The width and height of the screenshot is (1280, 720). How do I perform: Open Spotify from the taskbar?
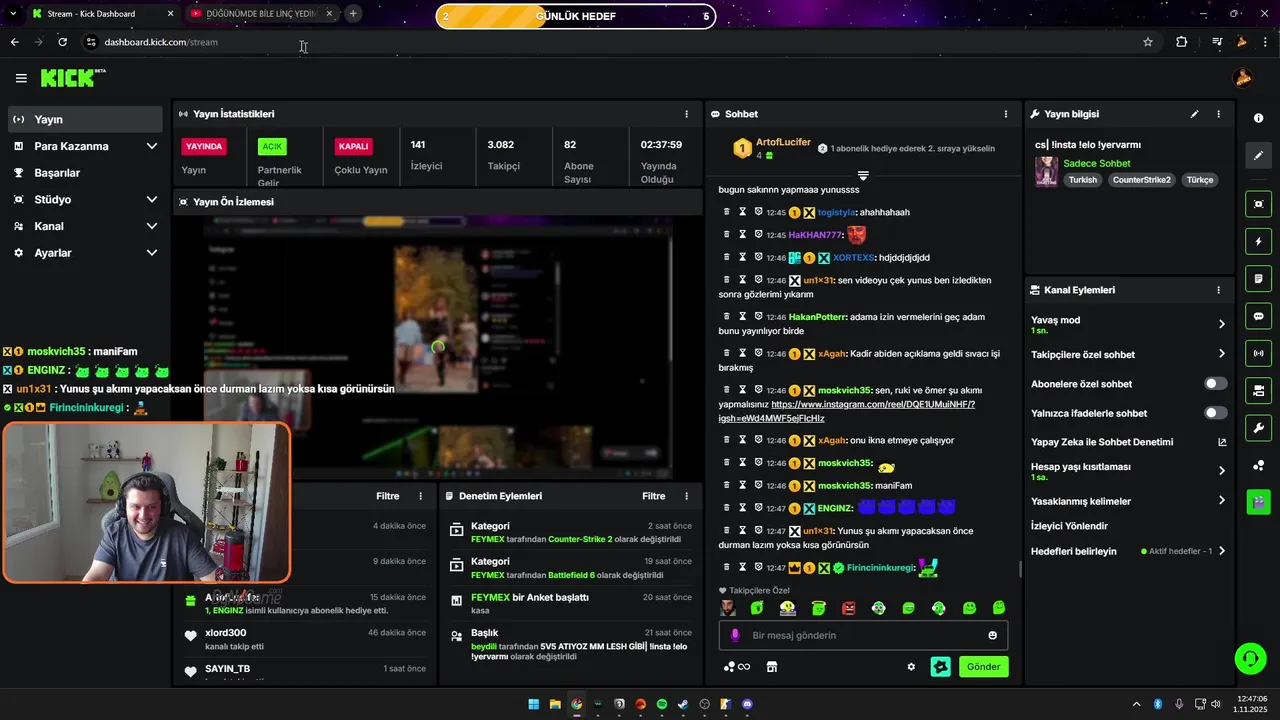(x=662, y=704)
